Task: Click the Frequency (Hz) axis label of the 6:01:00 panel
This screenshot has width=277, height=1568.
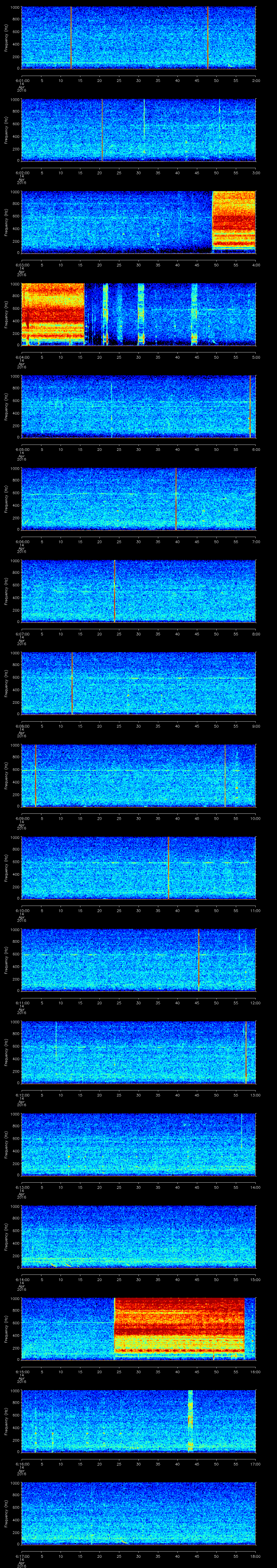Action: click(x=6, y=38)
